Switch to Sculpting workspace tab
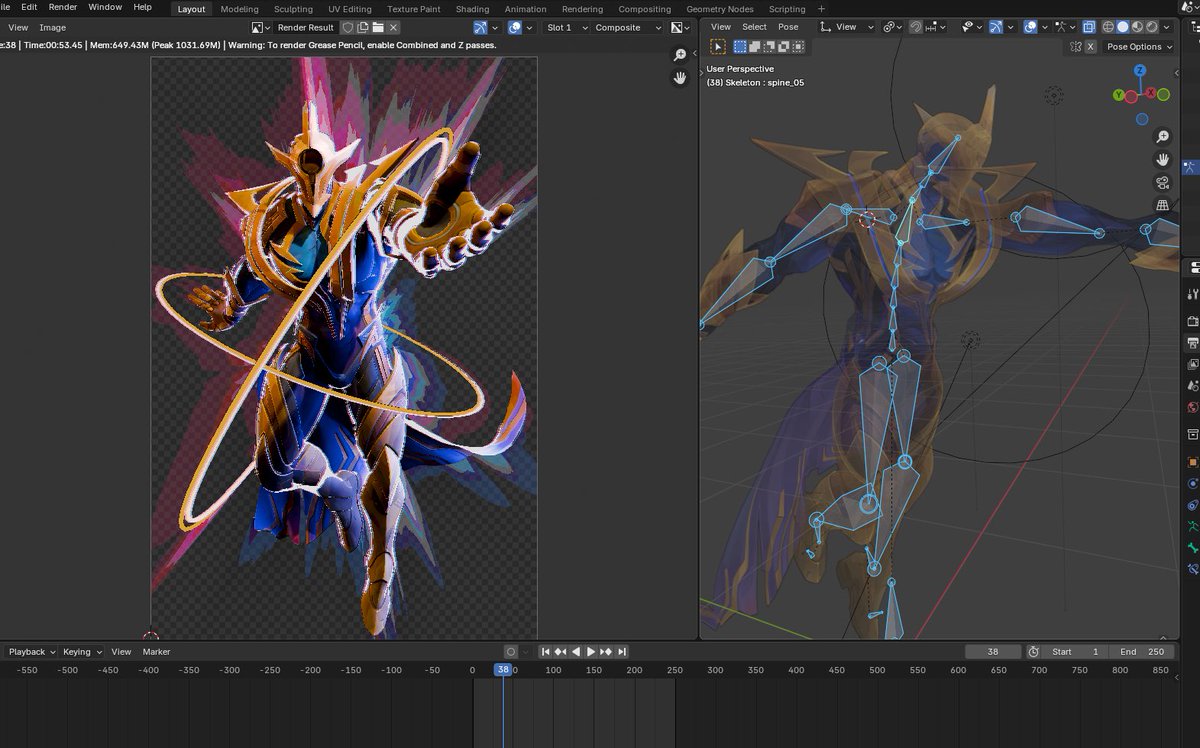This screenshot has width=1200, height=748. click(x=293, y=9)
